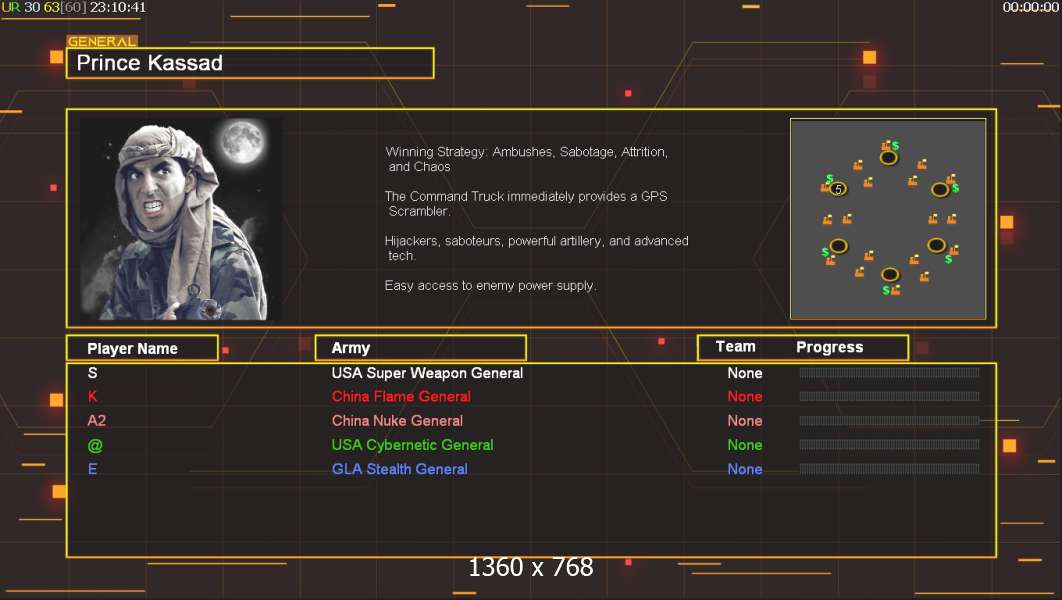
Task: Click the 00:00:00 timer readout
Action: 1031,7
